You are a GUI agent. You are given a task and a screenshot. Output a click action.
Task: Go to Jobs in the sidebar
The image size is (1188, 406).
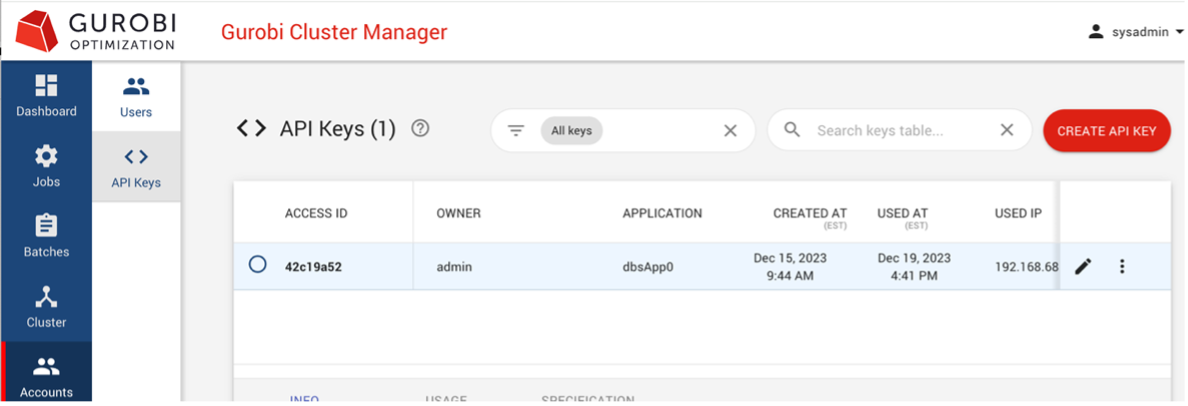[x=46, y=167]
